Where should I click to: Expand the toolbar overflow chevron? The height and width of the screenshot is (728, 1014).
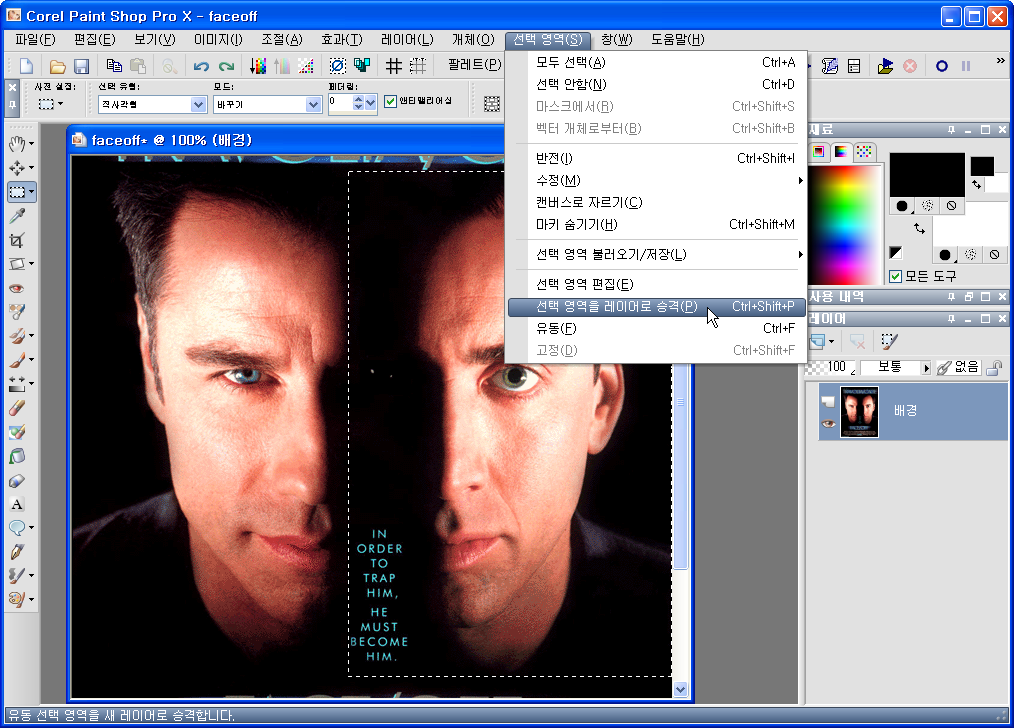pos(1000,61)
